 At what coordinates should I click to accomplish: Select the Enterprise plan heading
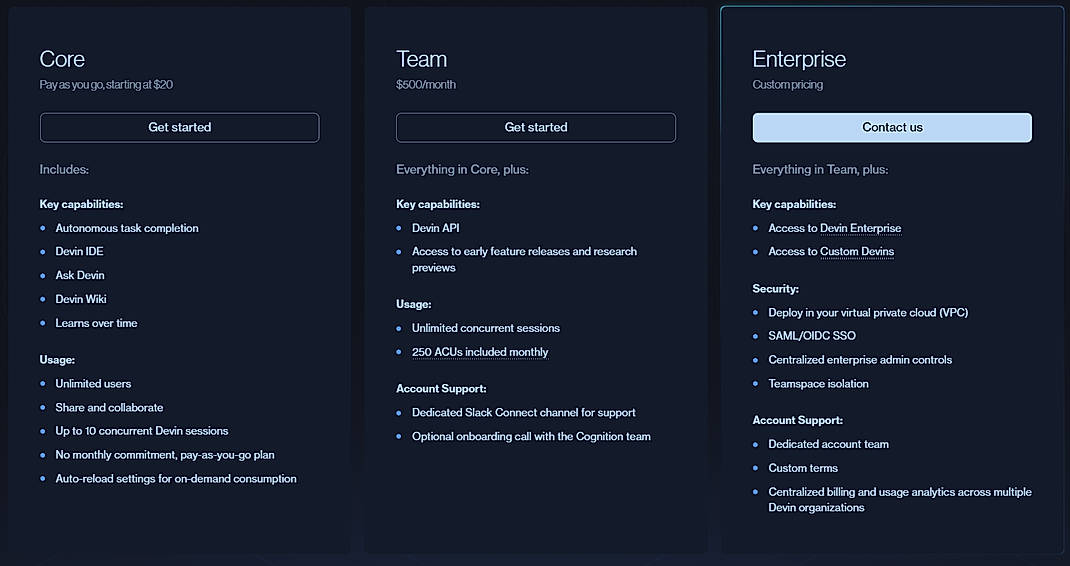(799, 59)
